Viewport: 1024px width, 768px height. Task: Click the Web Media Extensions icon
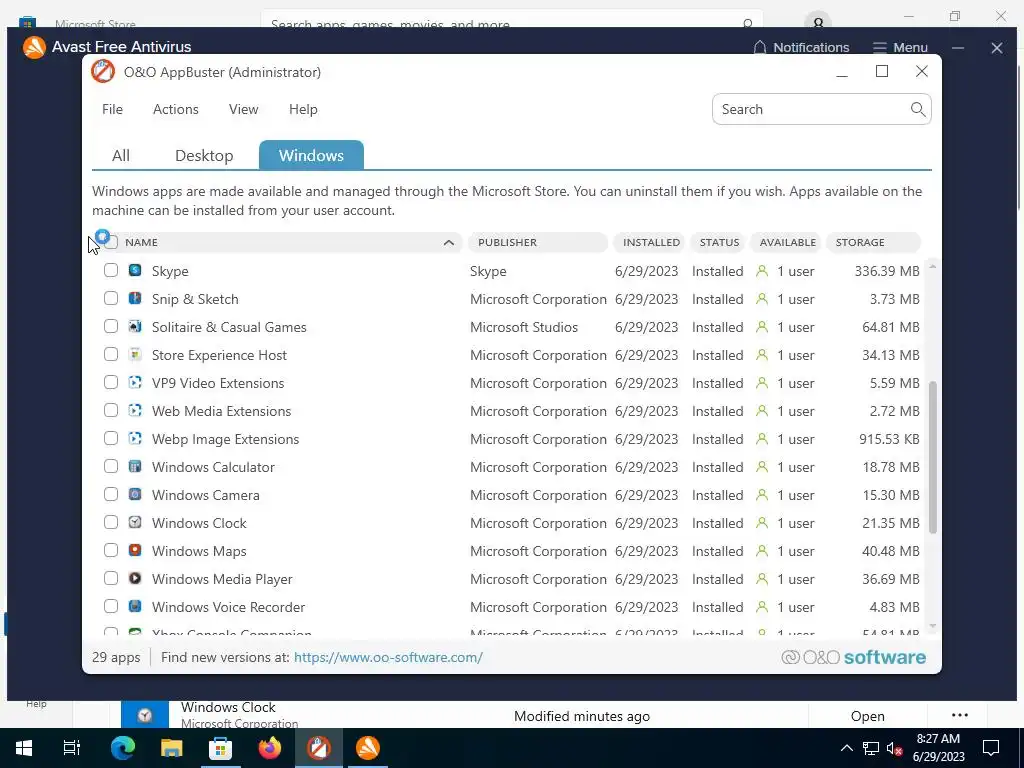pyautogui.click(x=135, y=411)
